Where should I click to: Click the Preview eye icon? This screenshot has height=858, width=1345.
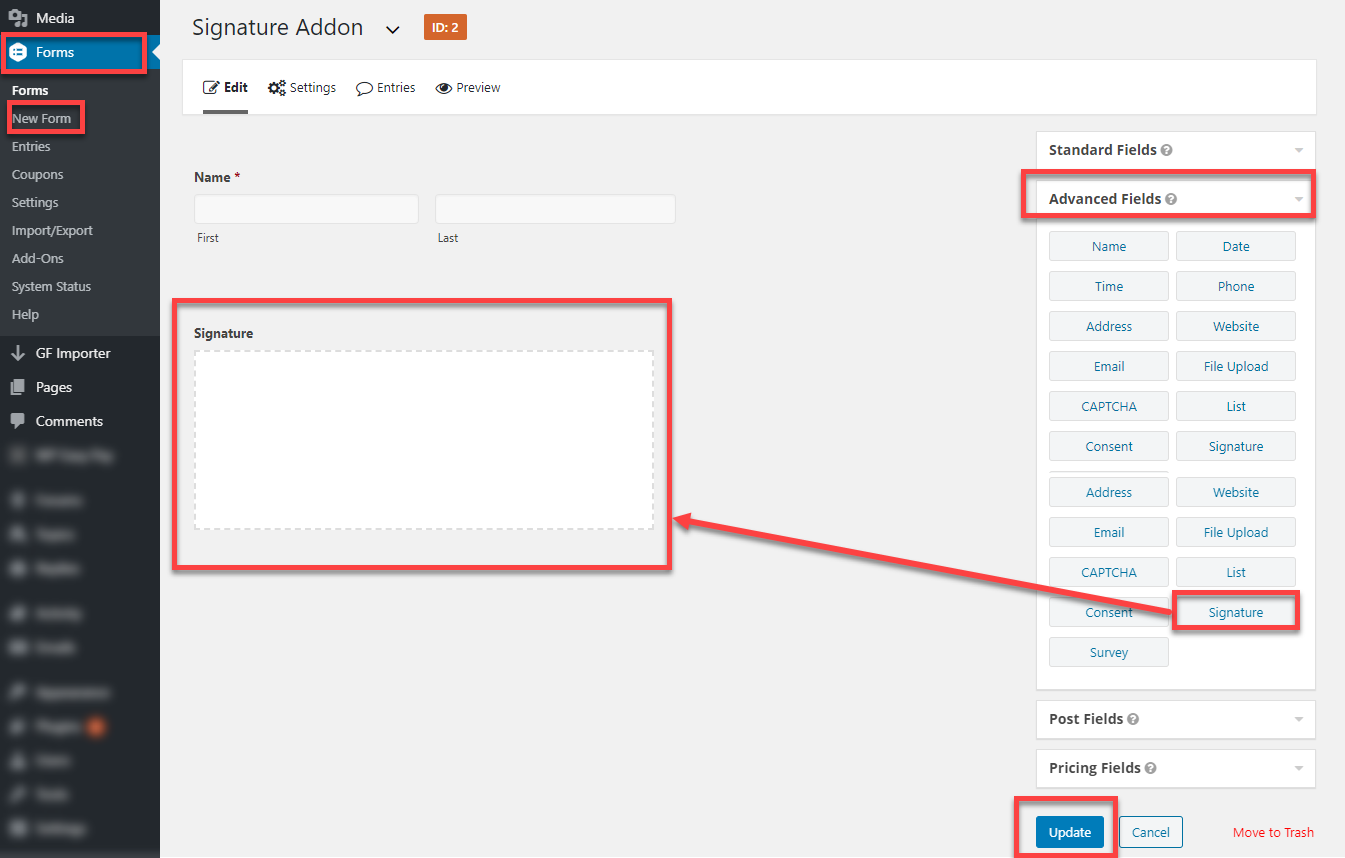tap(443, 87)
